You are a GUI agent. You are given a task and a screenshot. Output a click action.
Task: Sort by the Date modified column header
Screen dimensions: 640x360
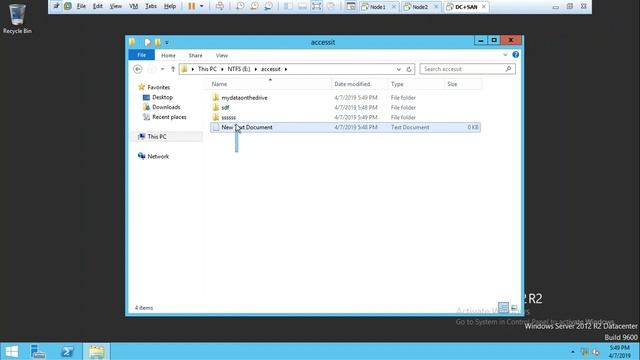click(359, 84)
